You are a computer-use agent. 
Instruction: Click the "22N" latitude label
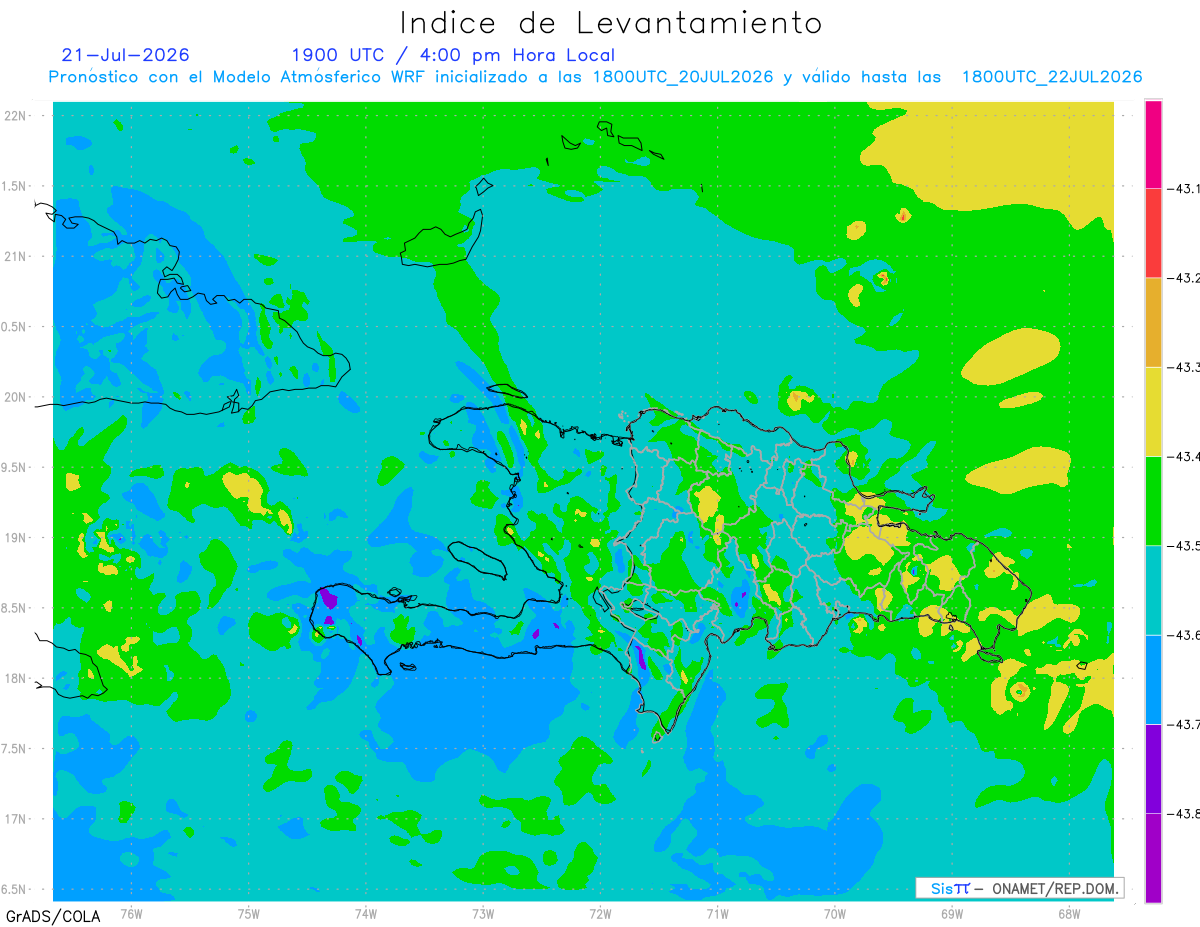pos(17,116)
